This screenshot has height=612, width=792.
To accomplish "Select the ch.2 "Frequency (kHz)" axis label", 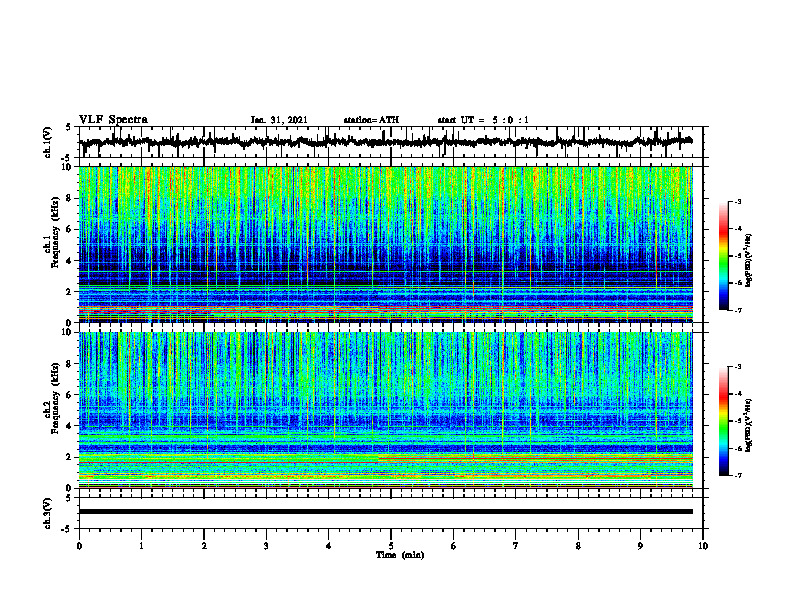I will click(56, 398).
